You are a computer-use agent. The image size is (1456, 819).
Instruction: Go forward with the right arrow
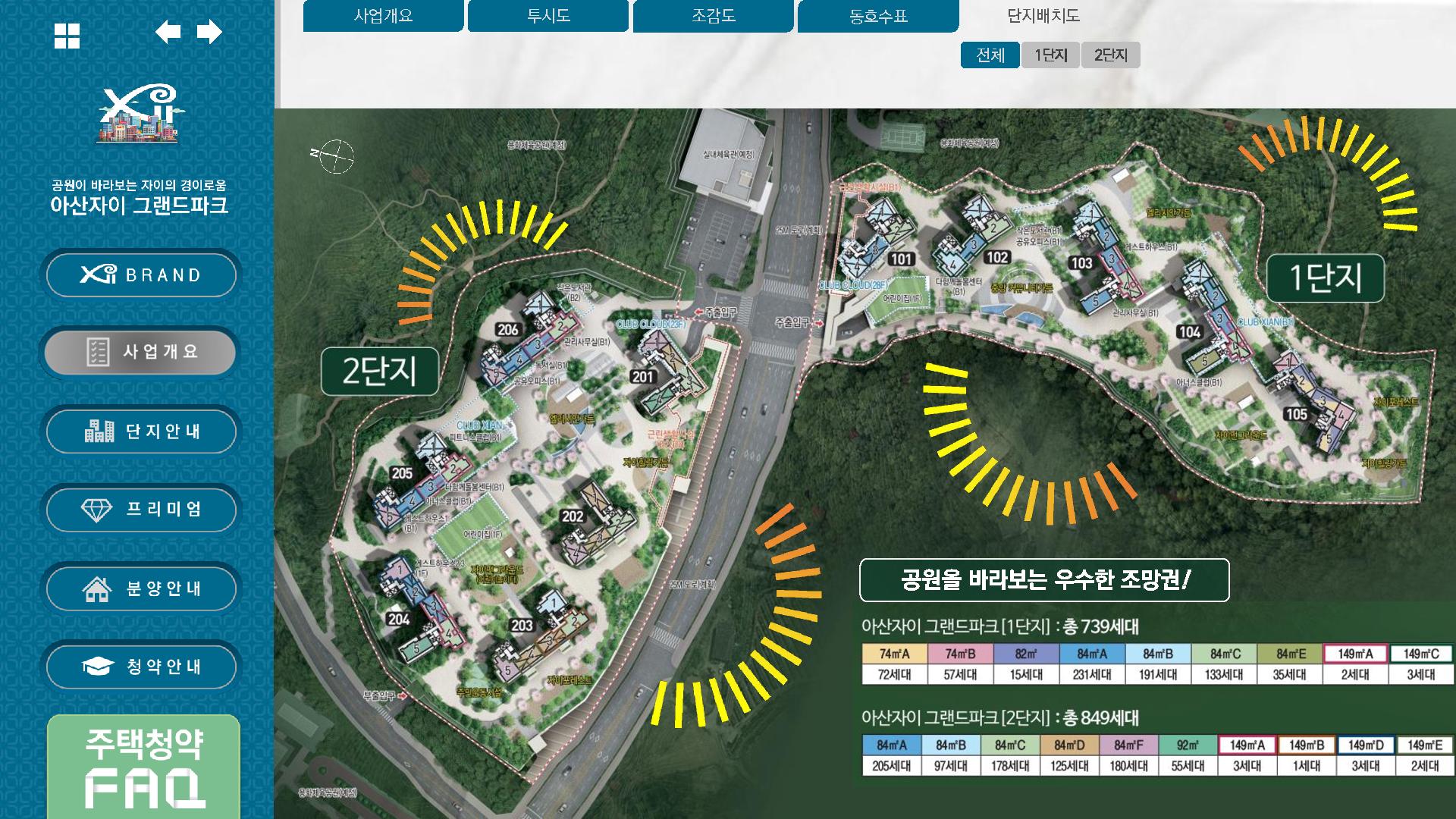tap(209, 32)
